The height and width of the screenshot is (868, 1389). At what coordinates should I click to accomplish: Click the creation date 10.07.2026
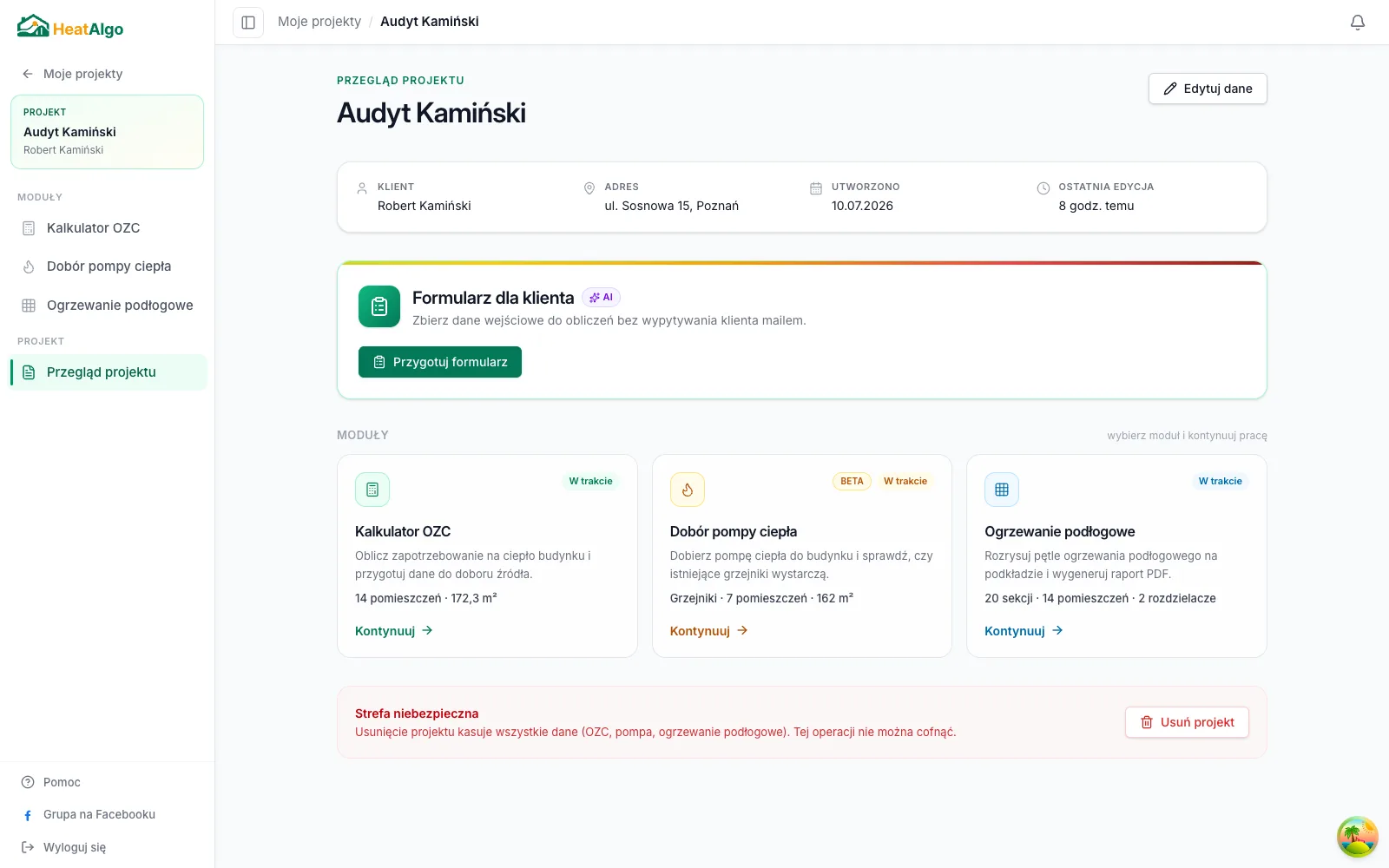[x=862, y=206]
